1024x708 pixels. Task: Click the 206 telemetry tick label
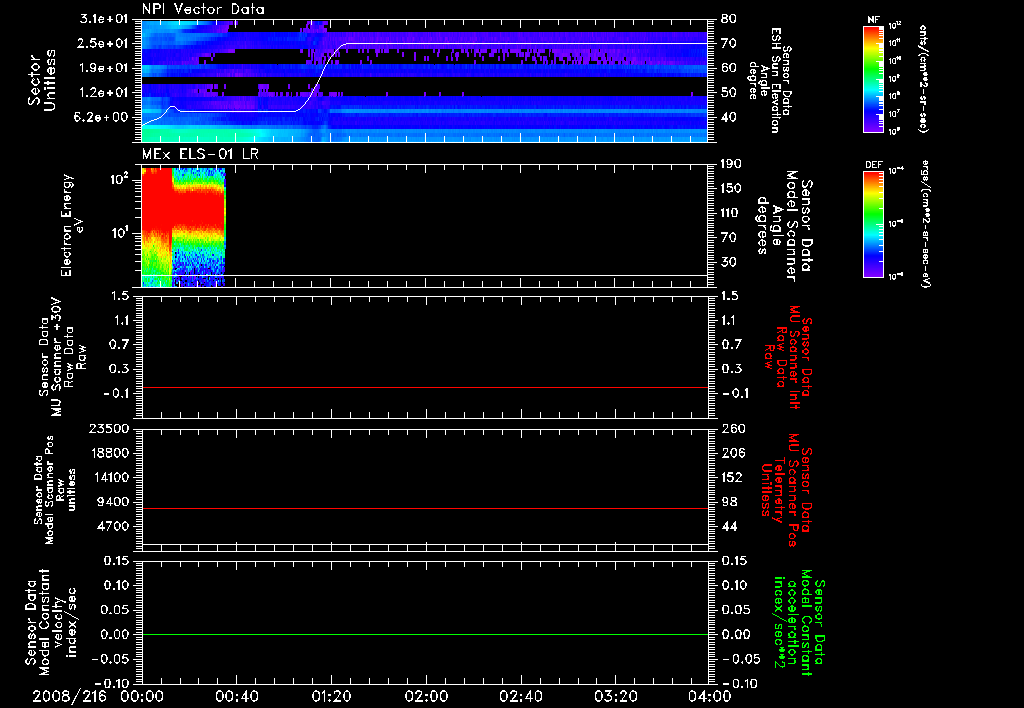731,453
